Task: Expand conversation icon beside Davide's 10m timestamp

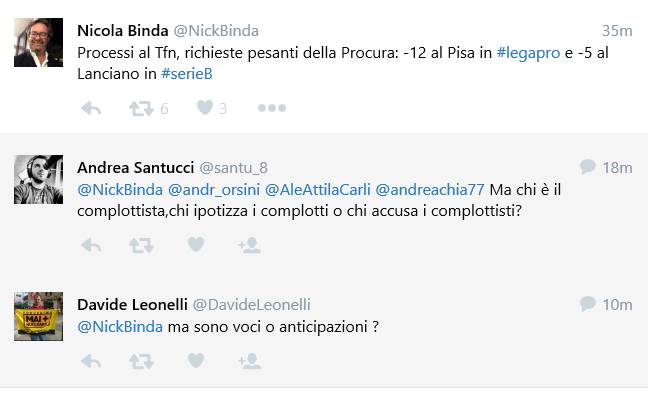Action: point(587,303)
